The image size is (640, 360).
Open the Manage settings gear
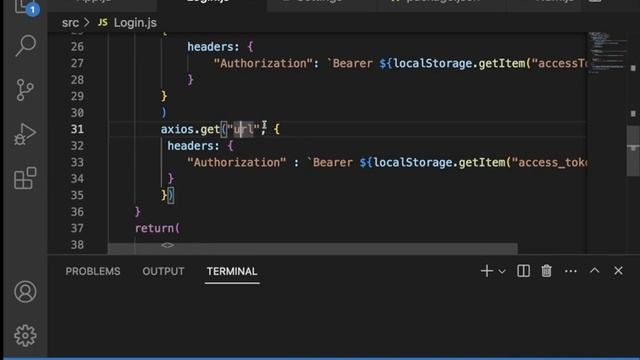click(x=25, y=336)
